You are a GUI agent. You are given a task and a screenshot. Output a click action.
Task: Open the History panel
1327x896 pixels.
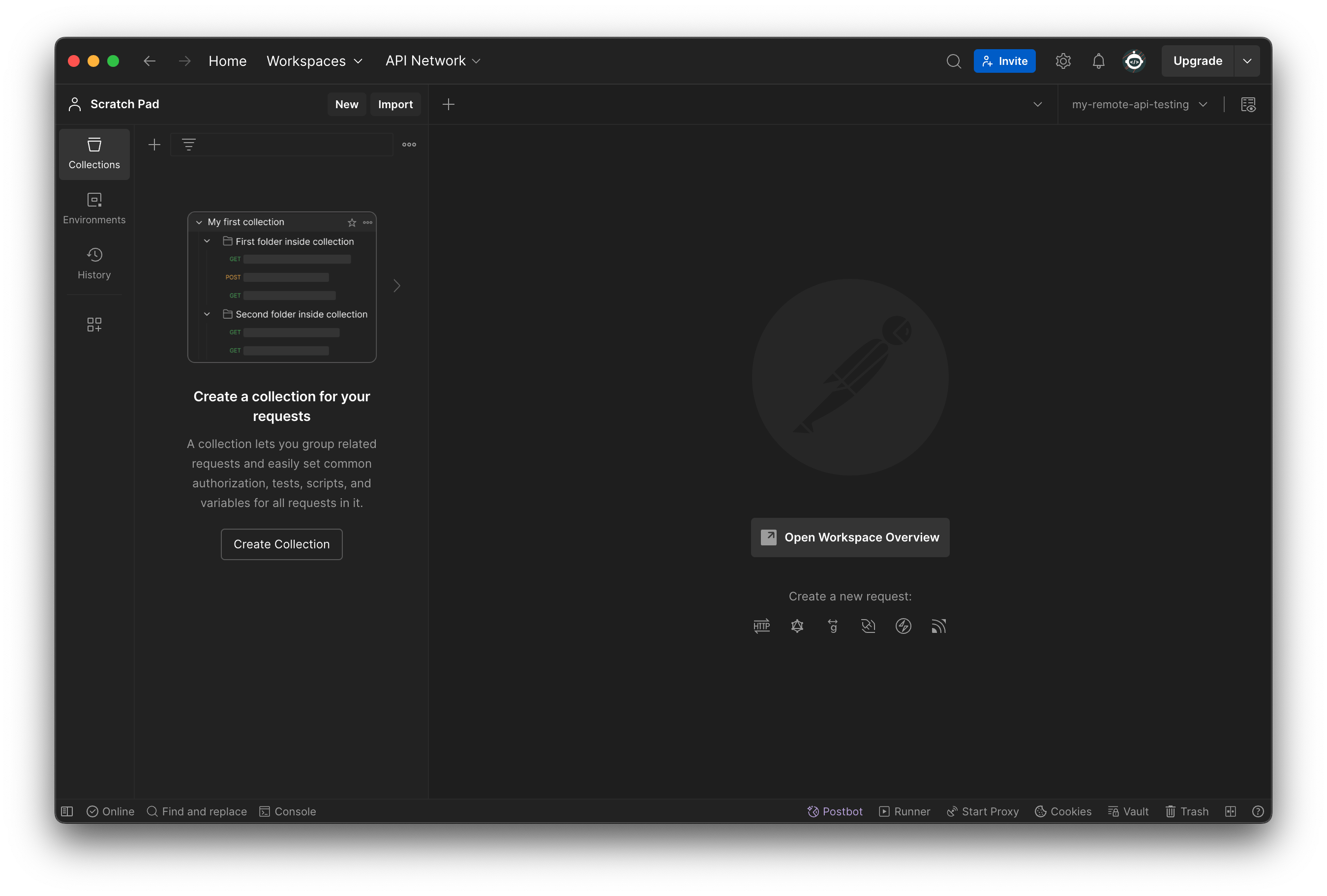pyautogui.click(x=93, y=263)
